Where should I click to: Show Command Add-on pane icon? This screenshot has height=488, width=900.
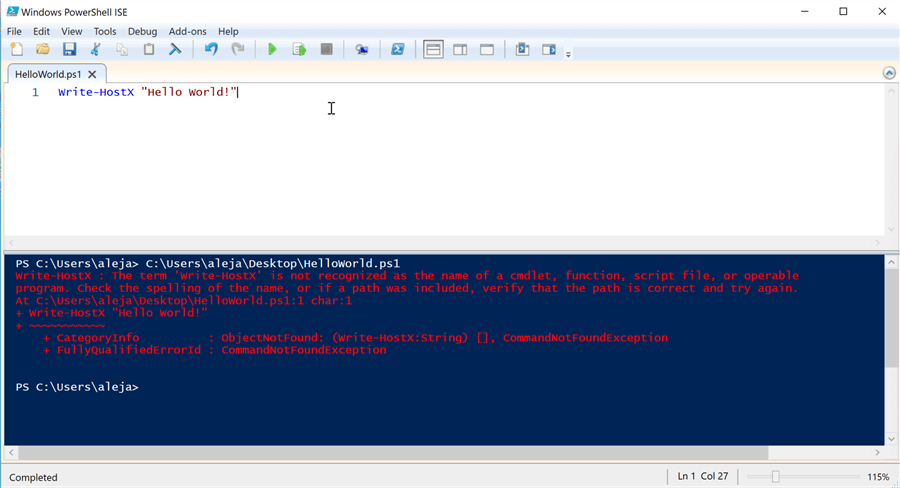549,49
